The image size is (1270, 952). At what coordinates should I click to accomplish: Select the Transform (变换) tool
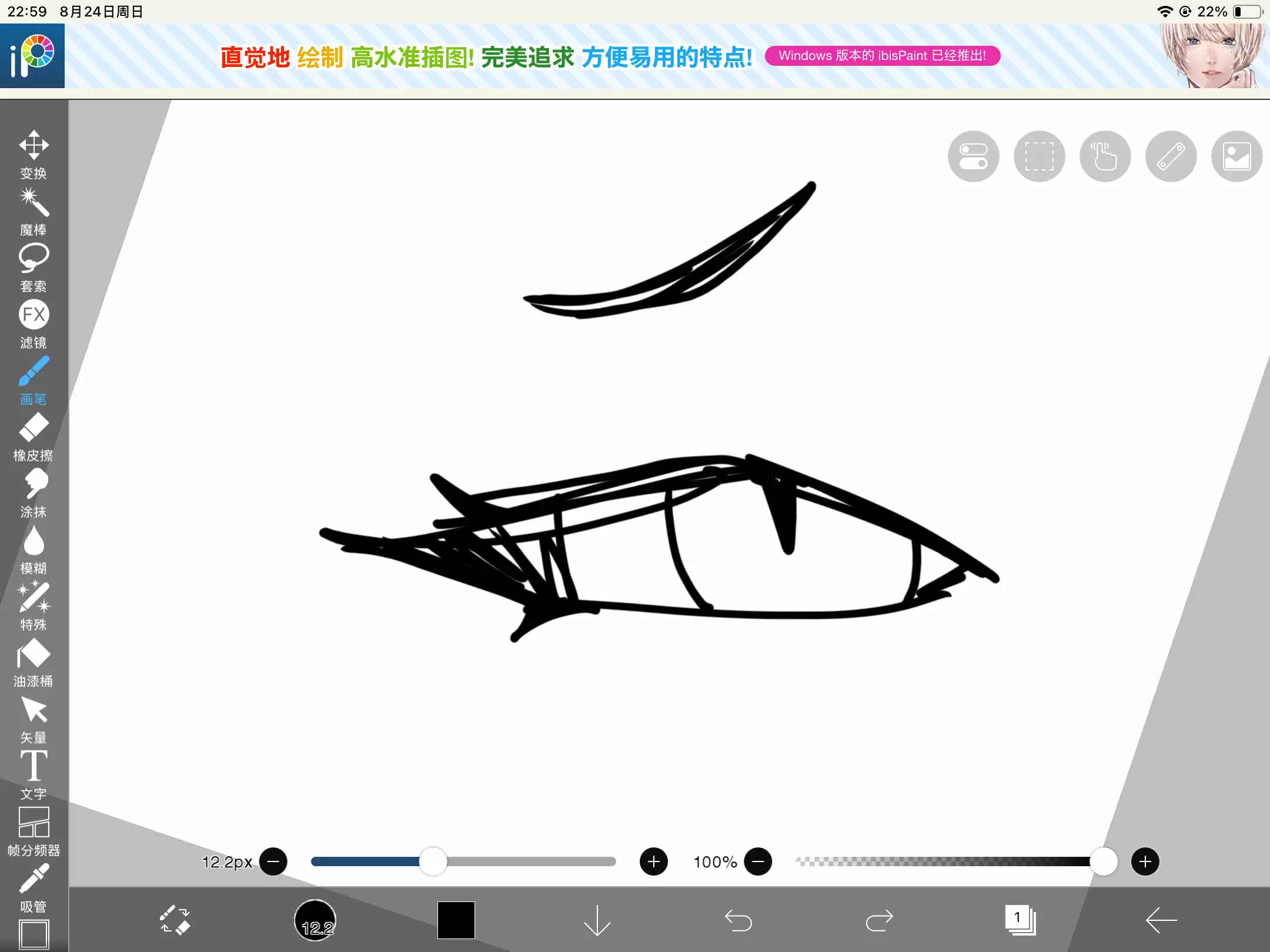pos(34,154)
